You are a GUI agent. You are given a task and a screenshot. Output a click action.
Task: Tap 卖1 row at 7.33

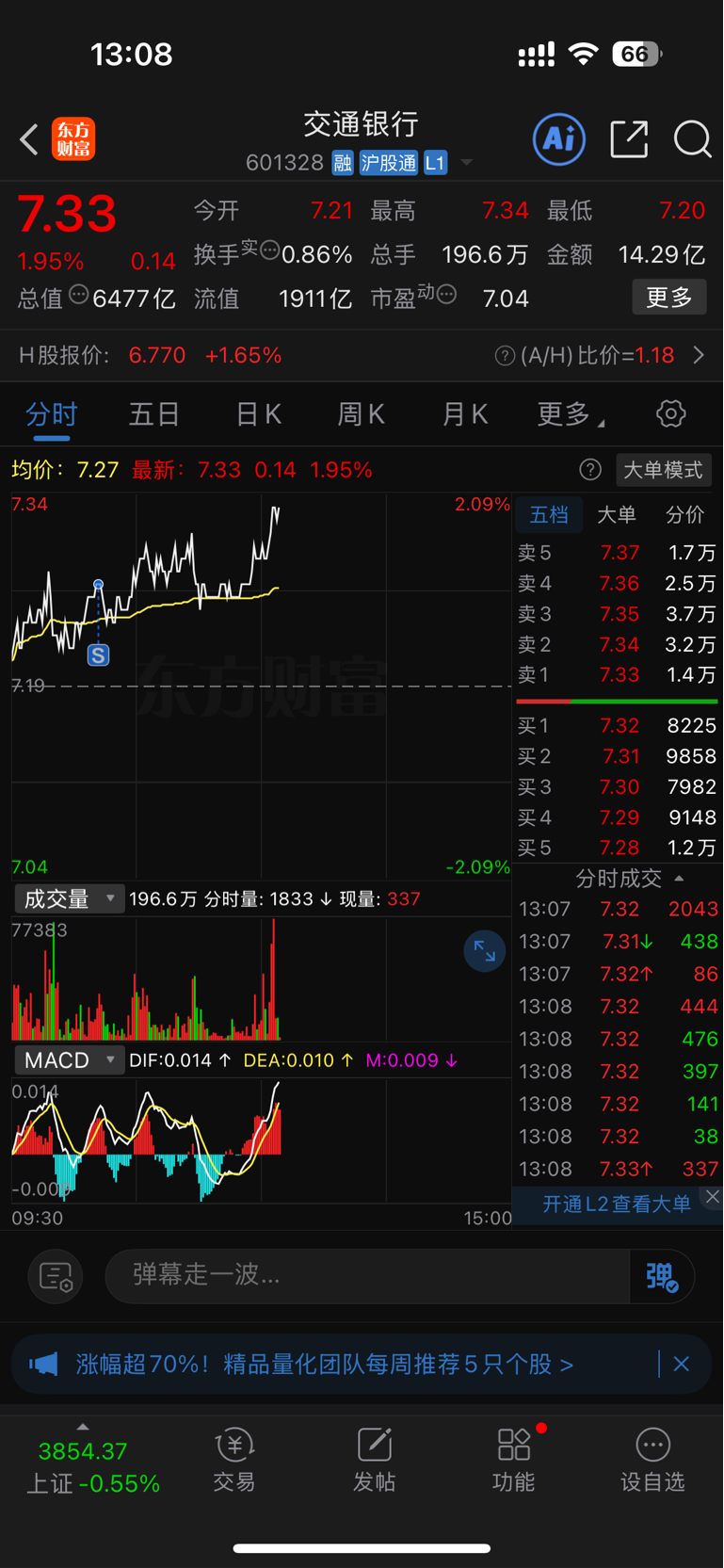coord(617,674)
